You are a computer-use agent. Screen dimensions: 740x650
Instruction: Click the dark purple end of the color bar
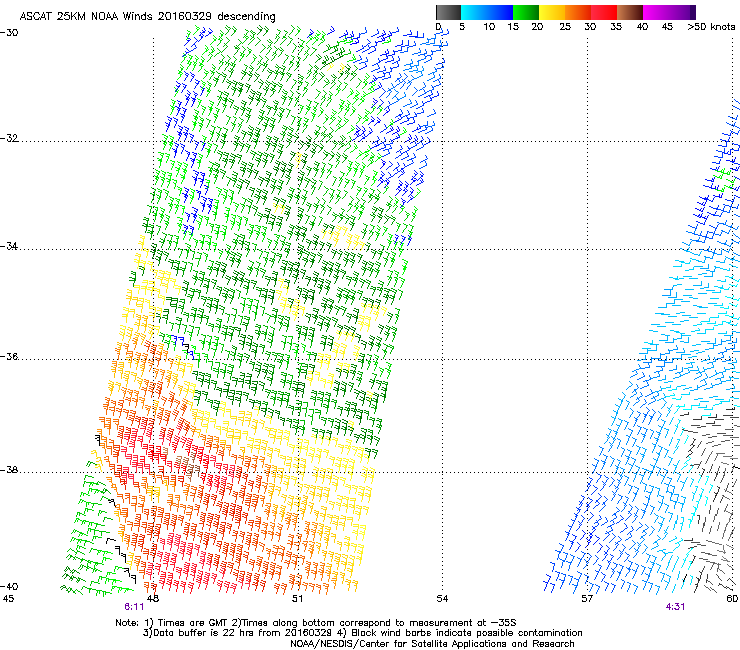(x=693, y=12)
